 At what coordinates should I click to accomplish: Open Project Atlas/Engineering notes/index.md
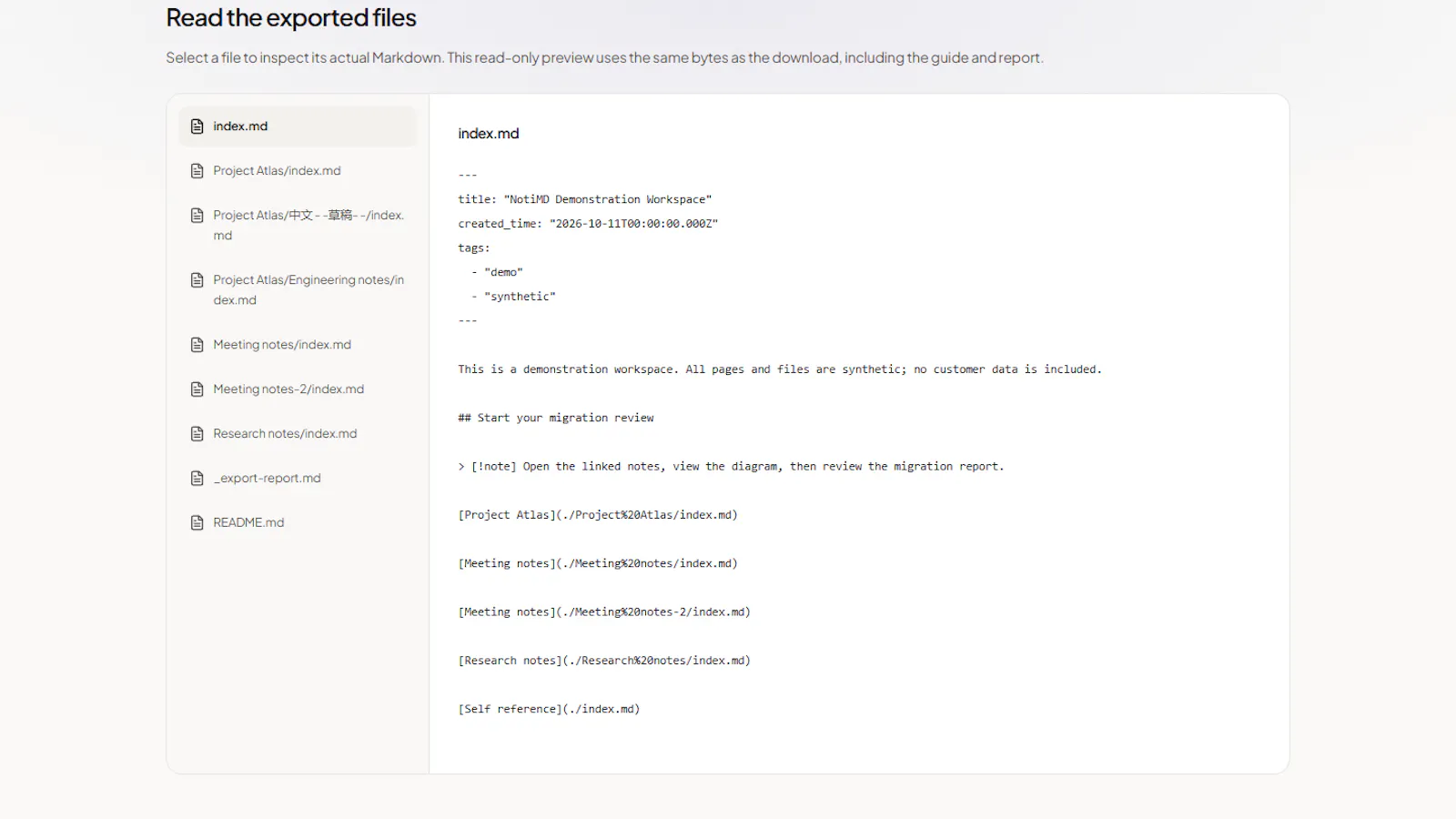coord(298,290)
